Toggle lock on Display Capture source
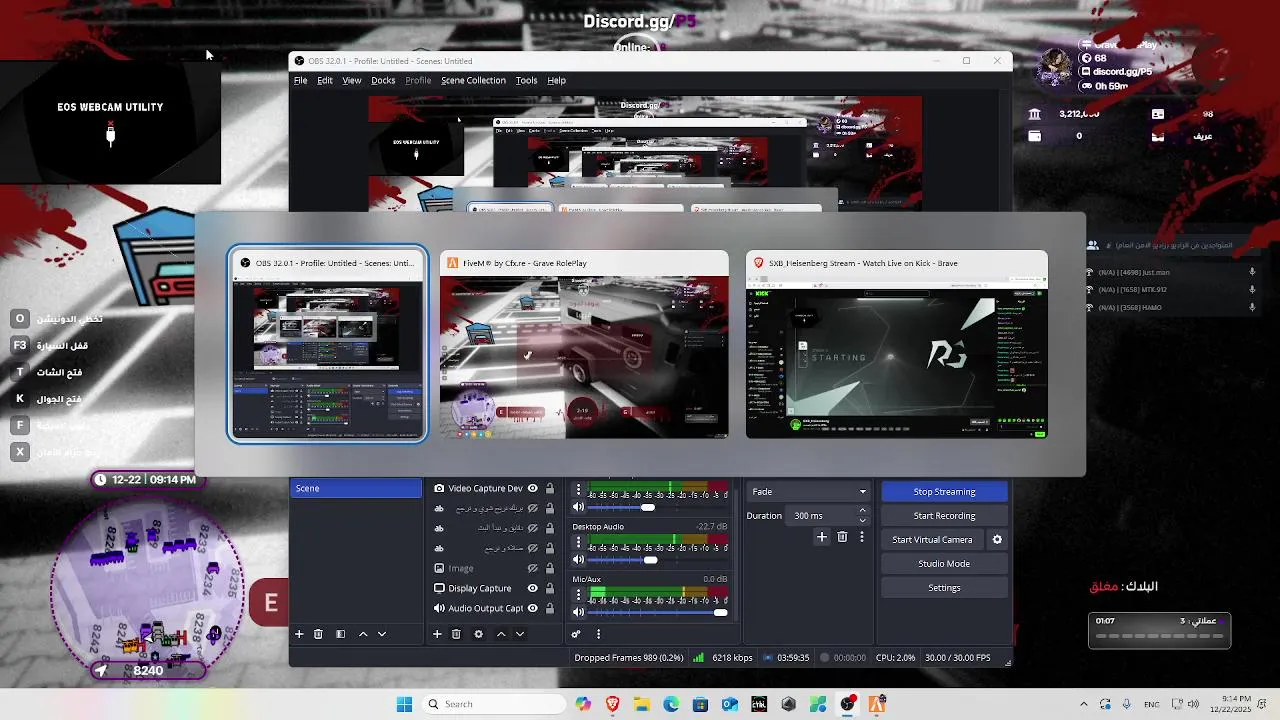This screenshot has width=1280, height=720. pos(549,588)
